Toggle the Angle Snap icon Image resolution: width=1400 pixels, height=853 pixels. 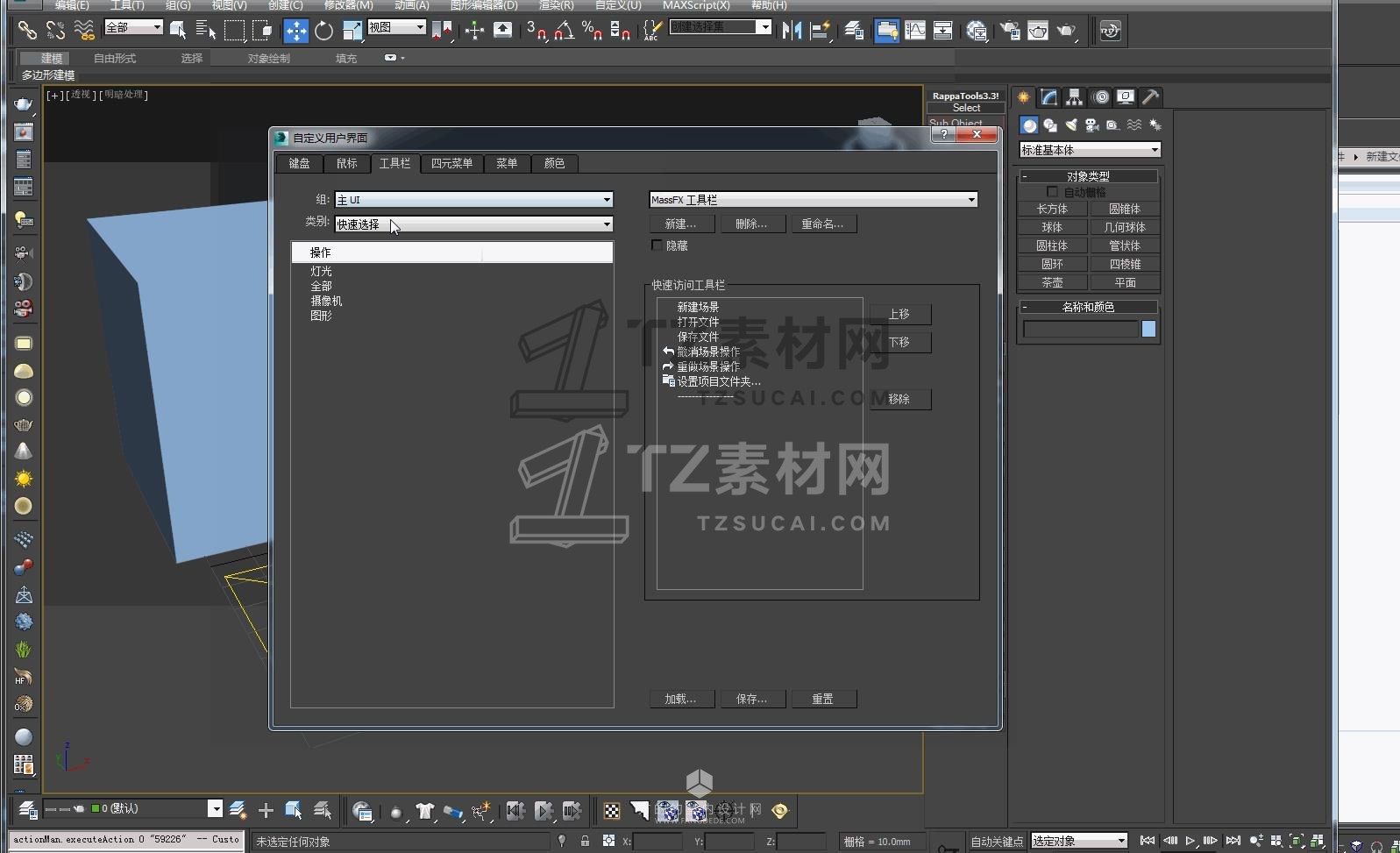tap(564, 31)
